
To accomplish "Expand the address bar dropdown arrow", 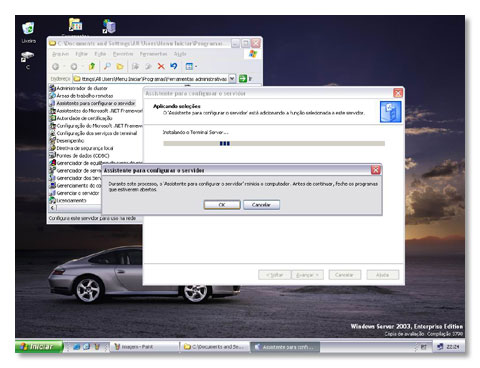I will [x=232, y=79].
